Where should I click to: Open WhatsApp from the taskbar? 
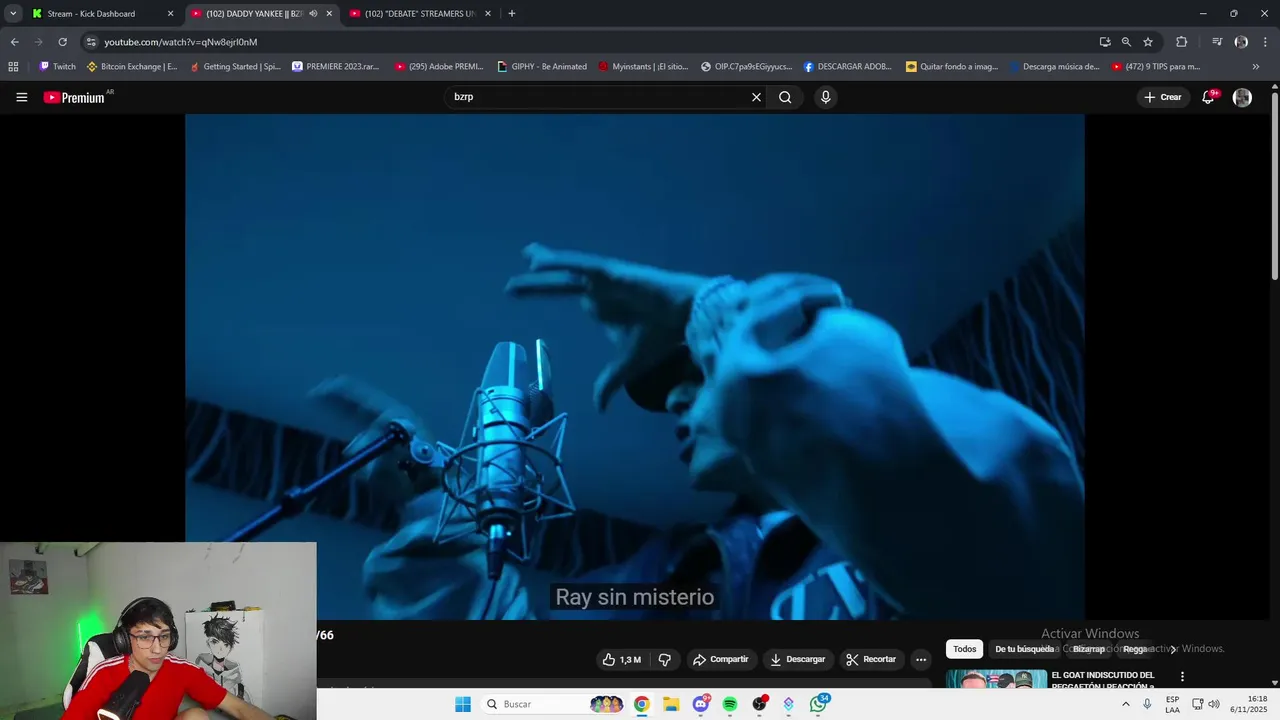pos(818,704)
